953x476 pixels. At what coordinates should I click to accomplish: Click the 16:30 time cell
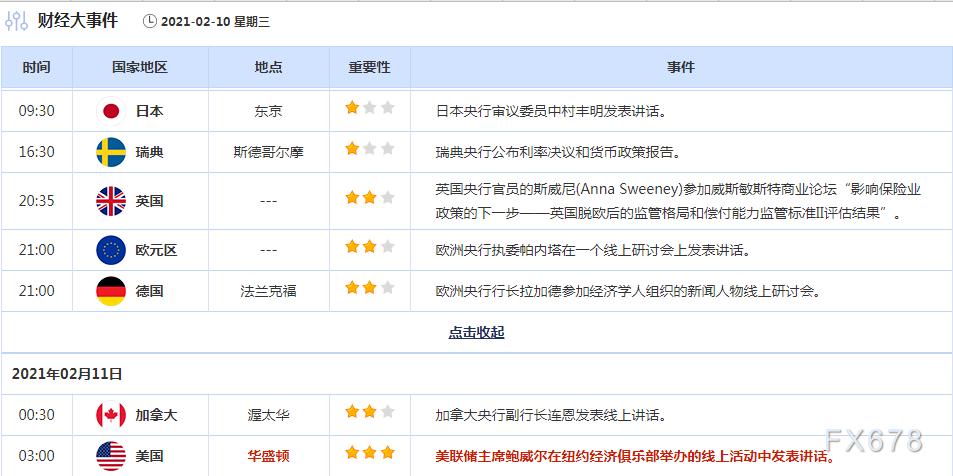[x=36, y=152]
